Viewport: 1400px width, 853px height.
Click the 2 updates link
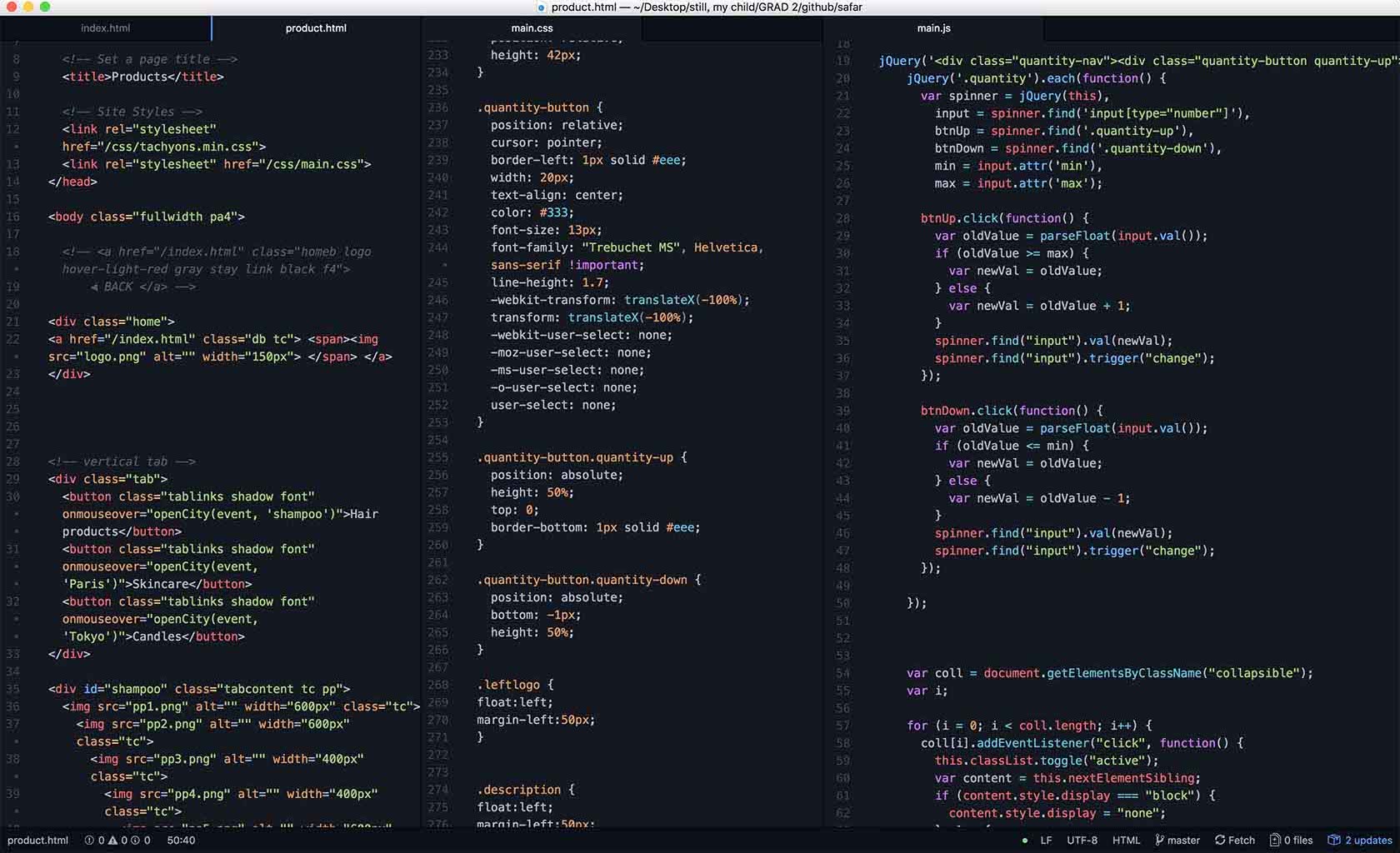1368,841
